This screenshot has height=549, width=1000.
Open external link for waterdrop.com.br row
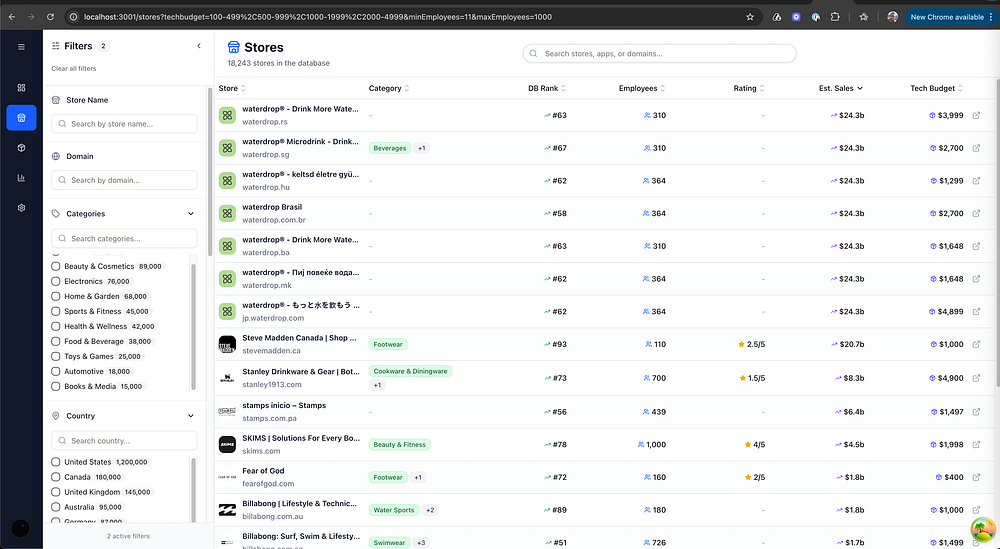976,214
